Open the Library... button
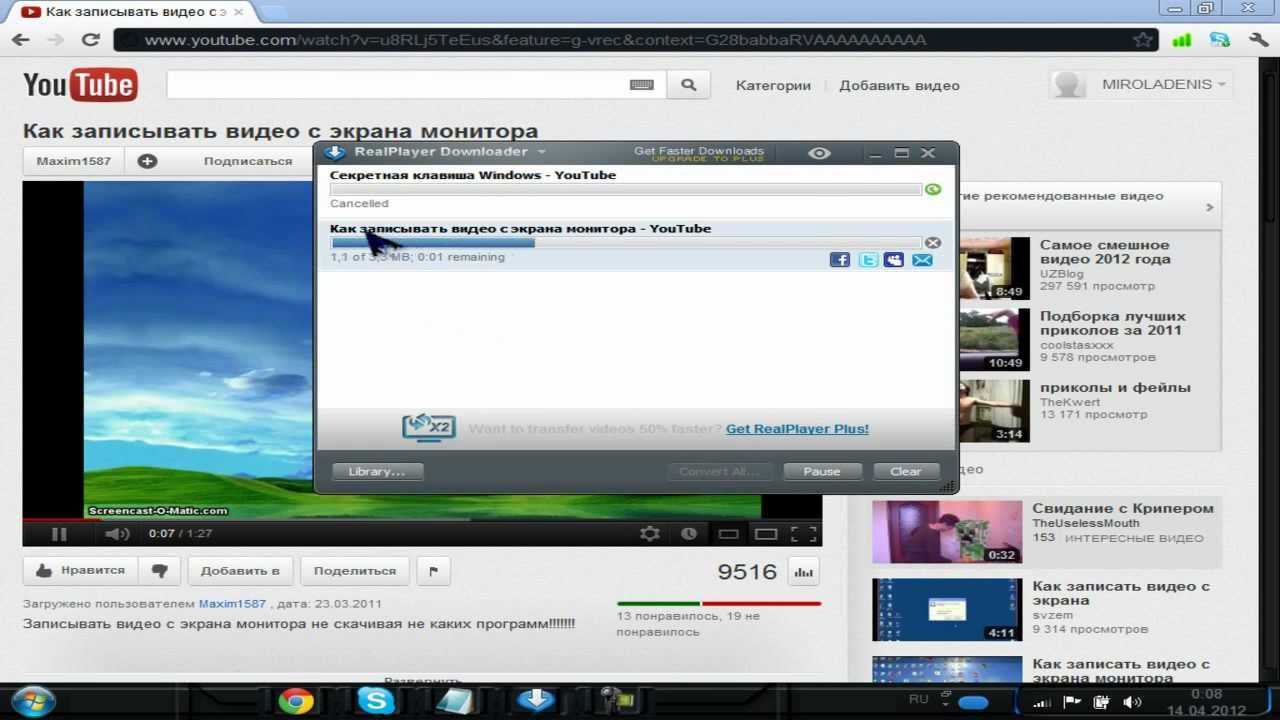1280x720 pixels. [x=377, y=471]
